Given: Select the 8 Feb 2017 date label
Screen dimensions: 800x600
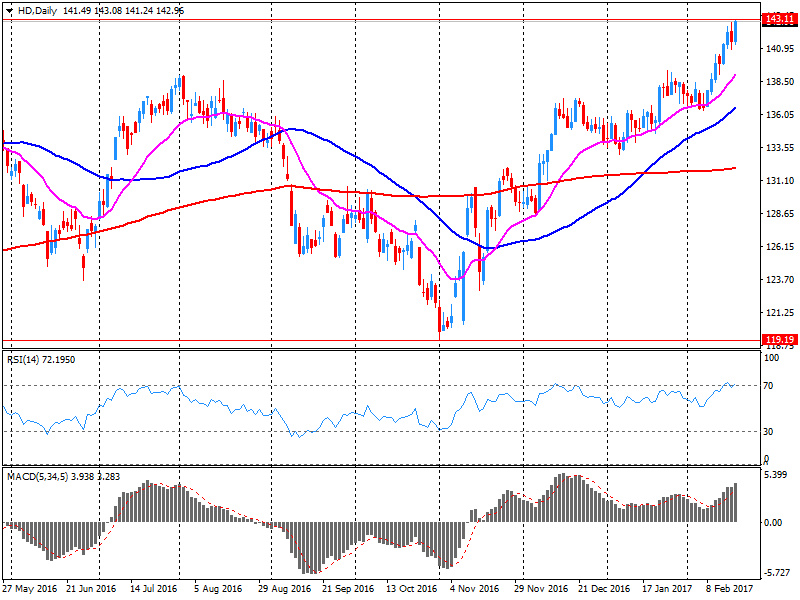Looking at the screenshot, I should tap(730, 588).
